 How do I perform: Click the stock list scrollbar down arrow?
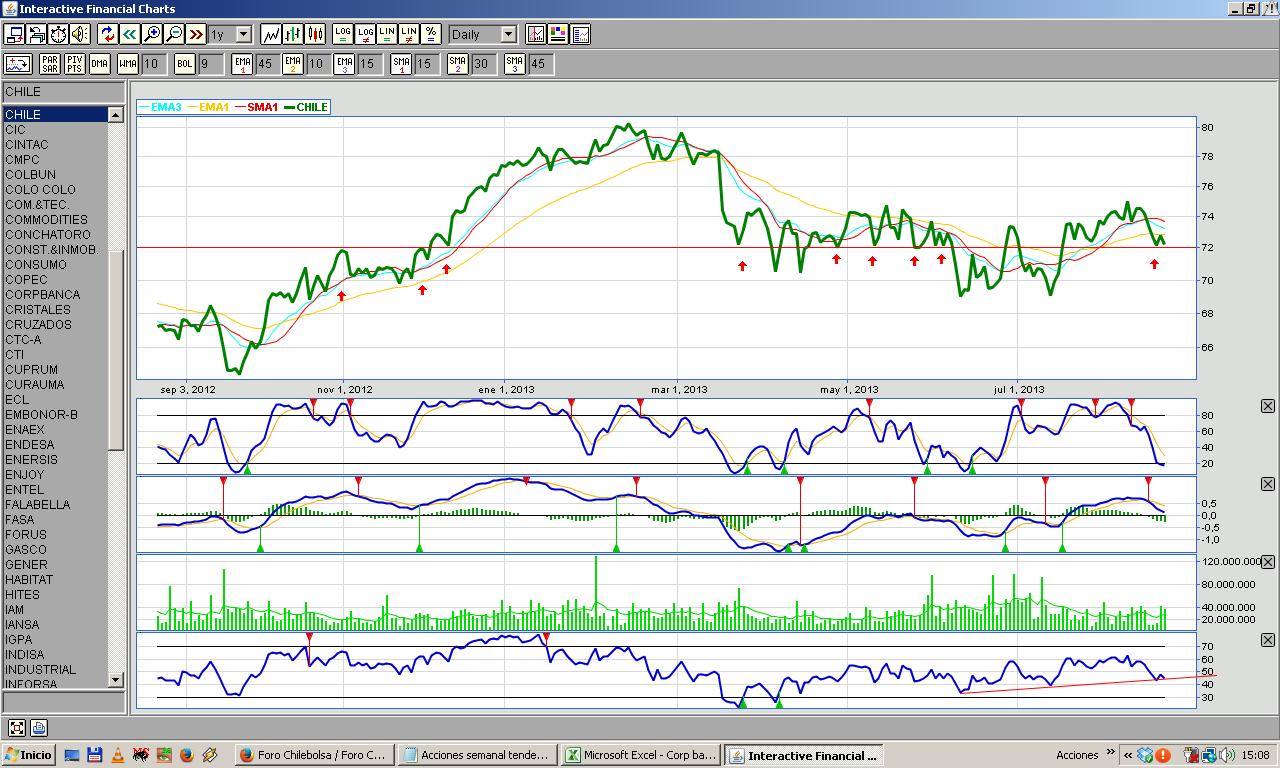(x=116, y=680)
